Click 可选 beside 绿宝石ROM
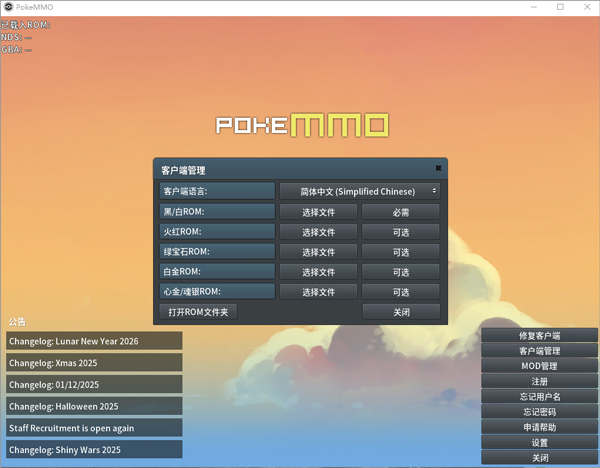 pos(401,252)
